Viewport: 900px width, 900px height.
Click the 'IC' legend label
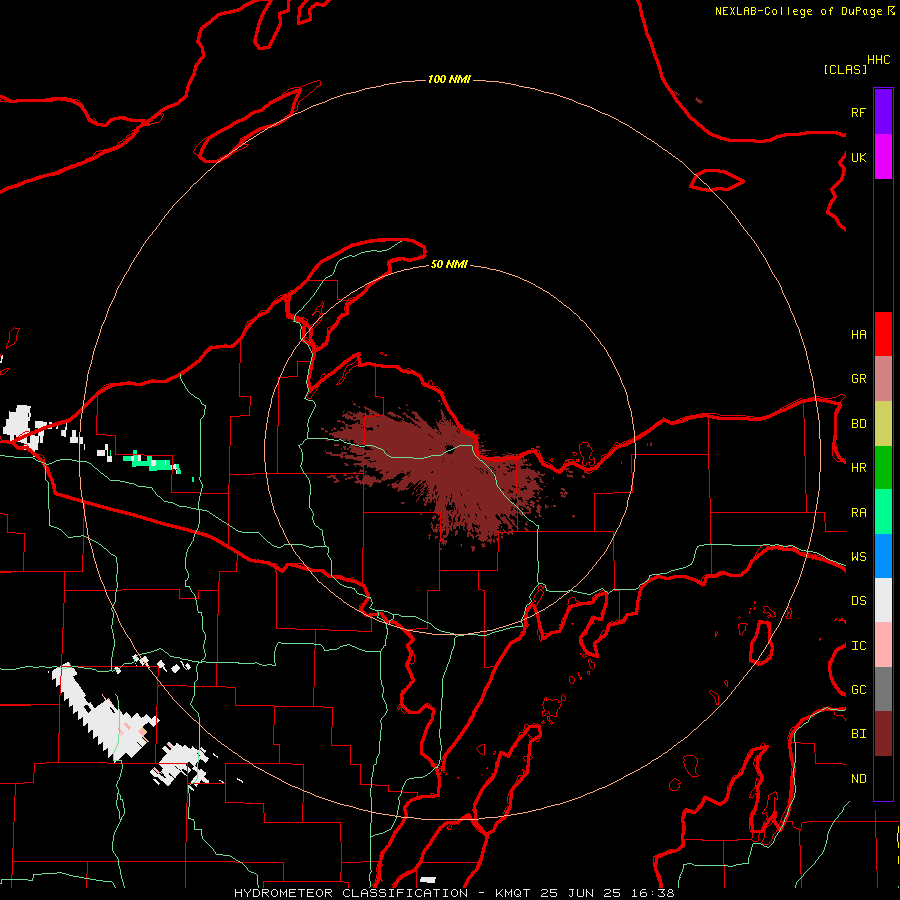click(x=858, y=646)
